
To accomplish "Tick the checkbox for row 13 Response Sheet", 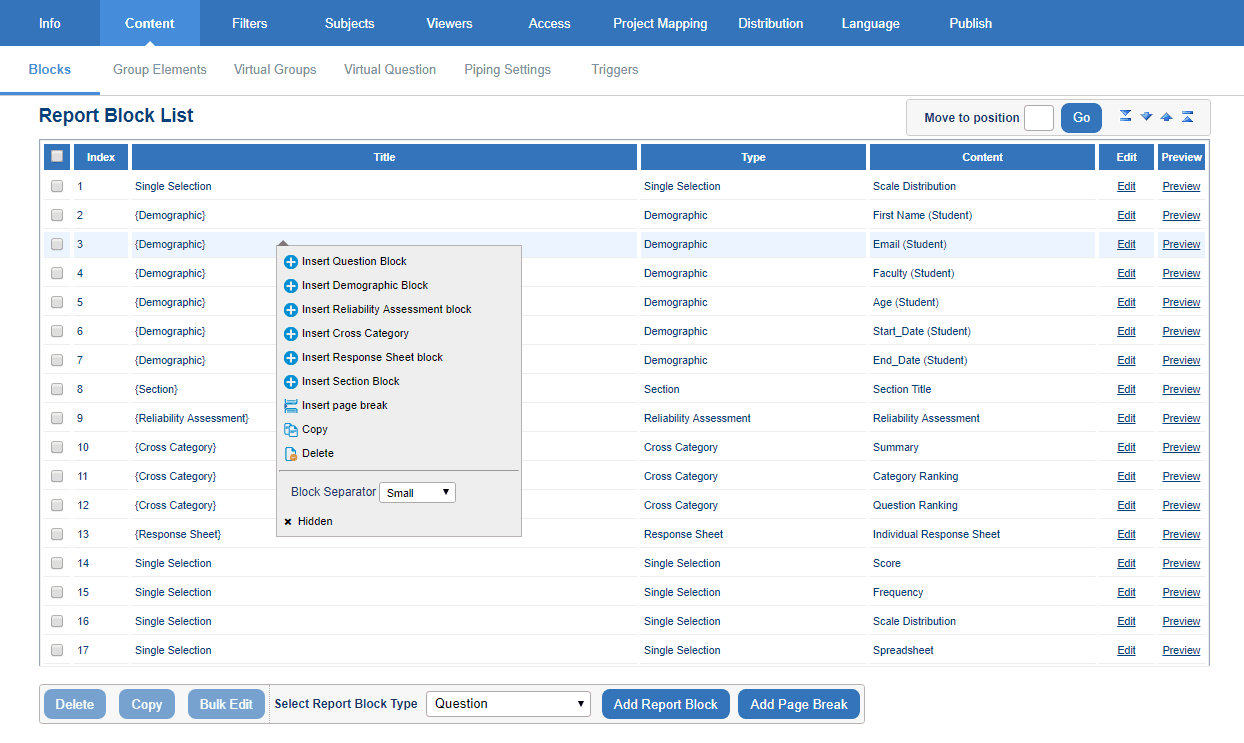I will point(57,534).
